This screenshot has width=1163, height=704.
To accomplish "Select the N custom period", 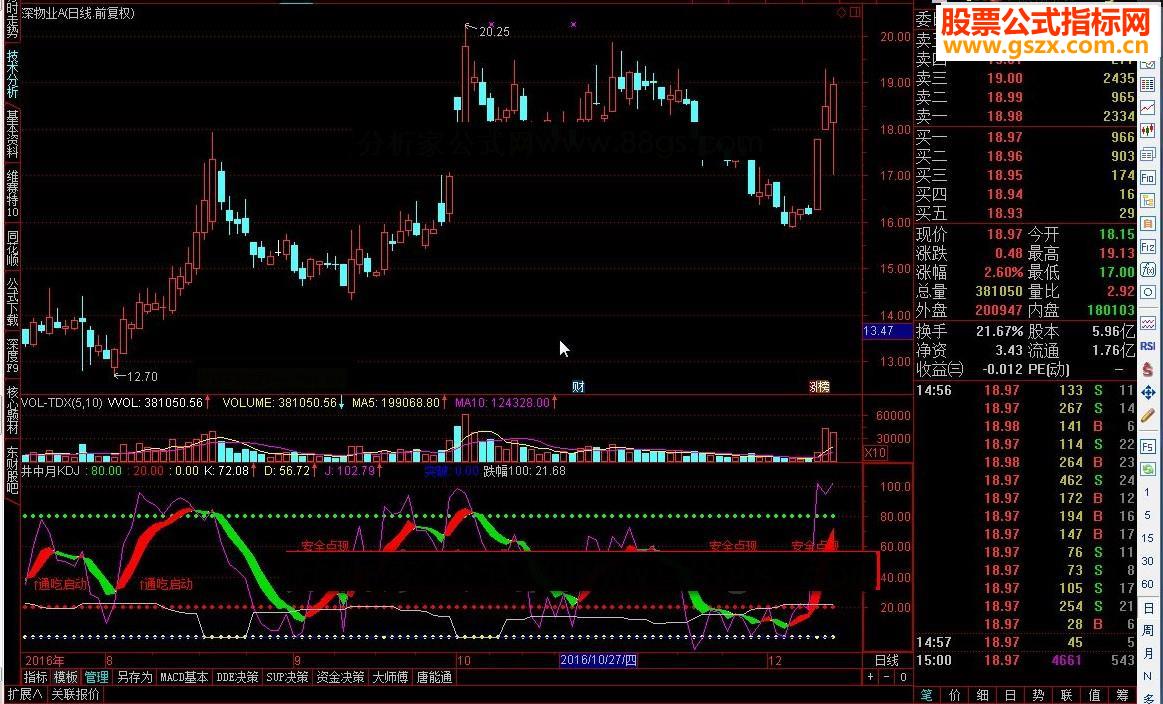I will 1147,677.
